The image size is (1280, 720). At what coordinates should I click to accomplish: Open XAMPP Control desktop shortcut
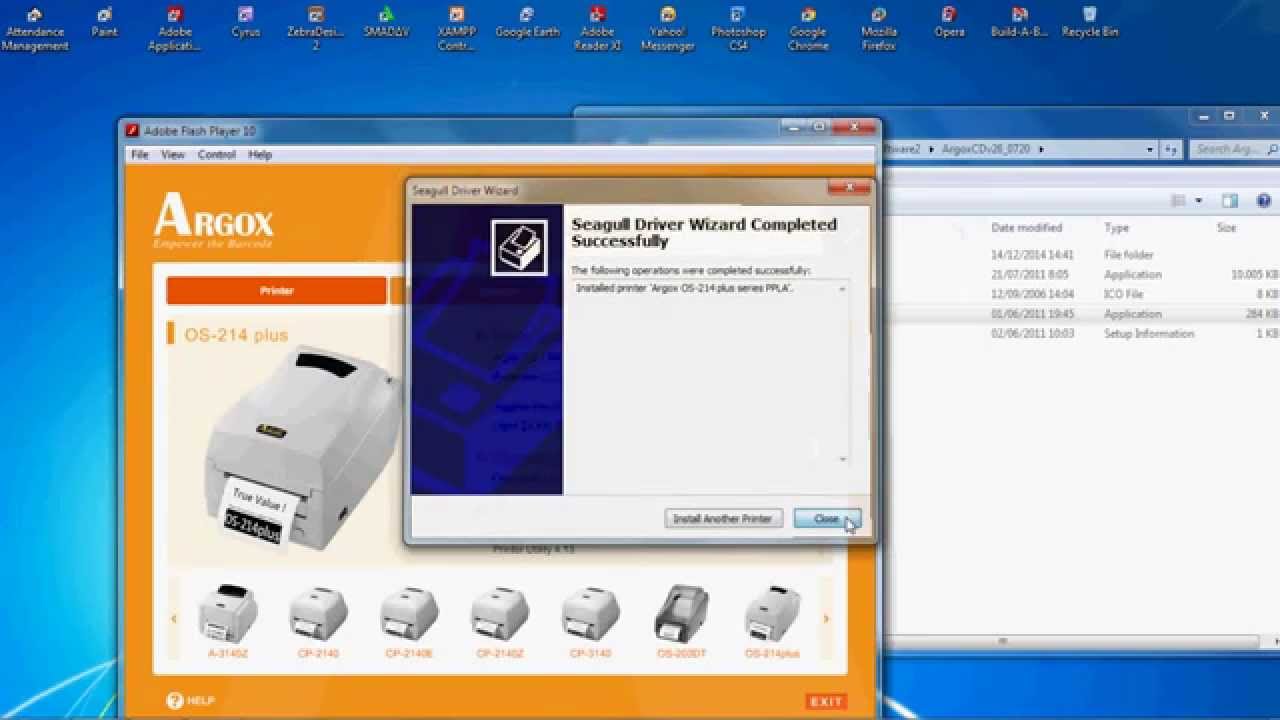pos(456,29)
